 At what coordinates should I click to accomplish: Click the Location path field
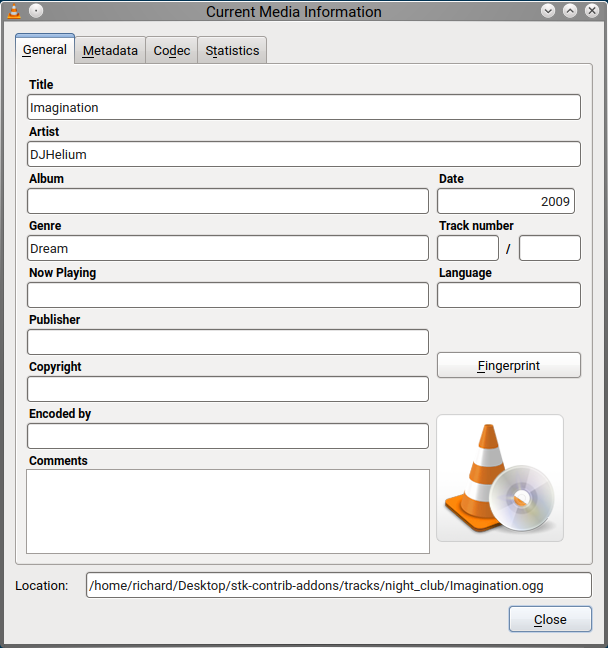(x=338, y=585)
